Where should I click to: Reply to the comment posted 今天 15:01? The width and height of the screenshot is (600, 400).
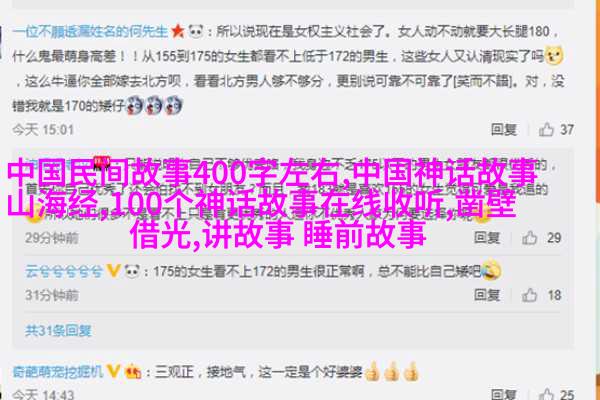tap(504, 130)
